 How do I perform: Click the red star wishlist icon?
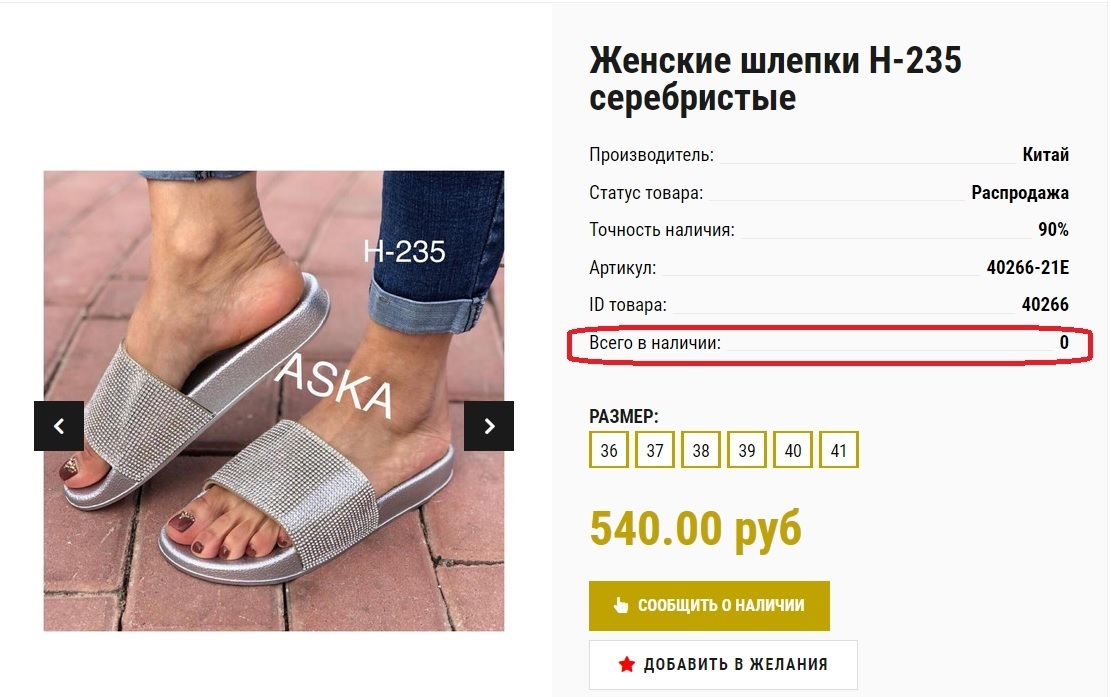tap(626, 664)
